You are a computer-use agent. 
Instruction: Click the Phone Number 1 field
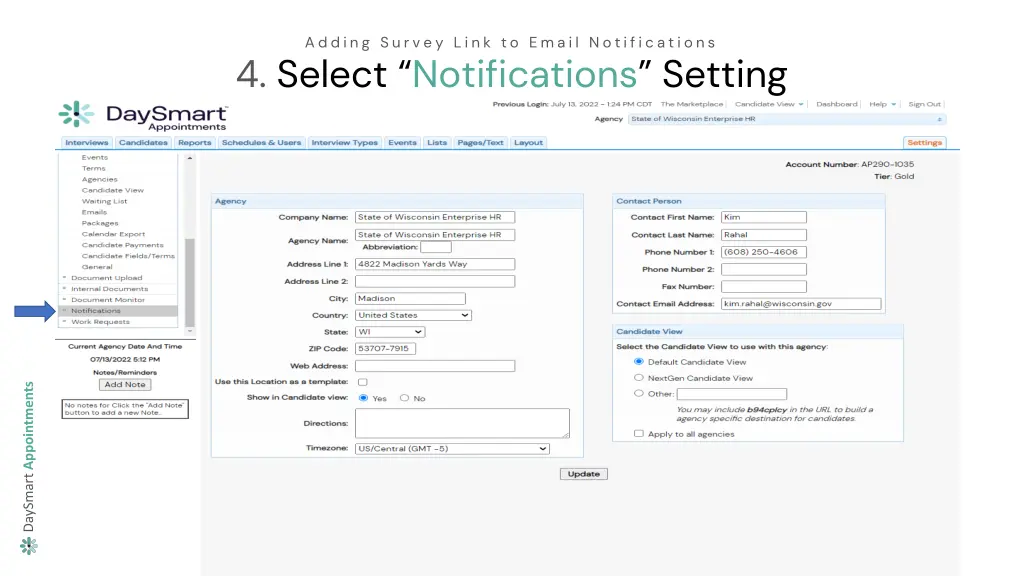(763, 252)
